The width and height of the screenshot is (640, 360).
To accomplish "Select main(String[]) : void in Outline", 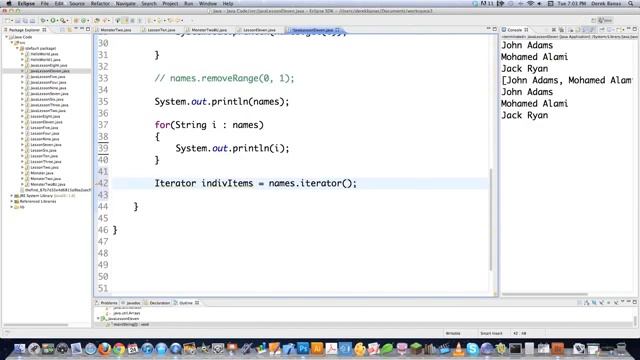I will pyautogui.click(x=131, y=324).
